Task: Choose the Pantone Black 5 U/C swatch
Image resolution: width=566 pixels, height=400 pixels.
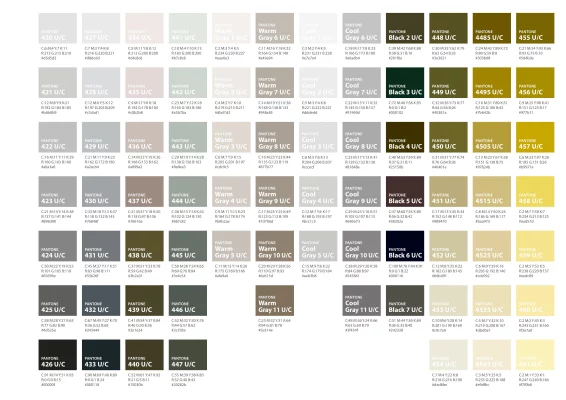Action: 405,192
